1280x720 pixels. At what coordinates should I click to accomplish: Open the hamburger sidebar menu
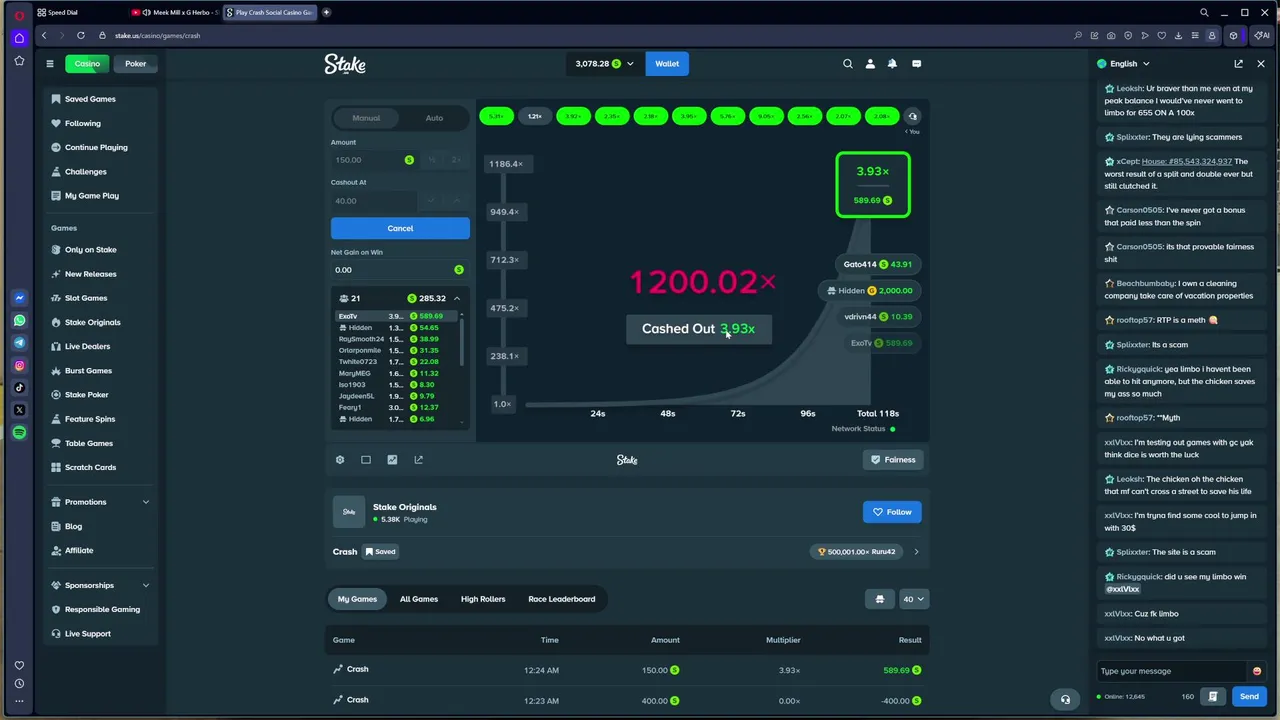(49, 63)
